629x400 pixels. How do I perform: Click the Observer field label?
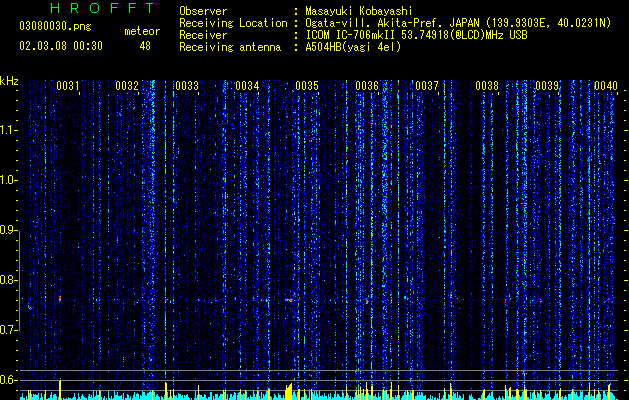coord(203,11)
